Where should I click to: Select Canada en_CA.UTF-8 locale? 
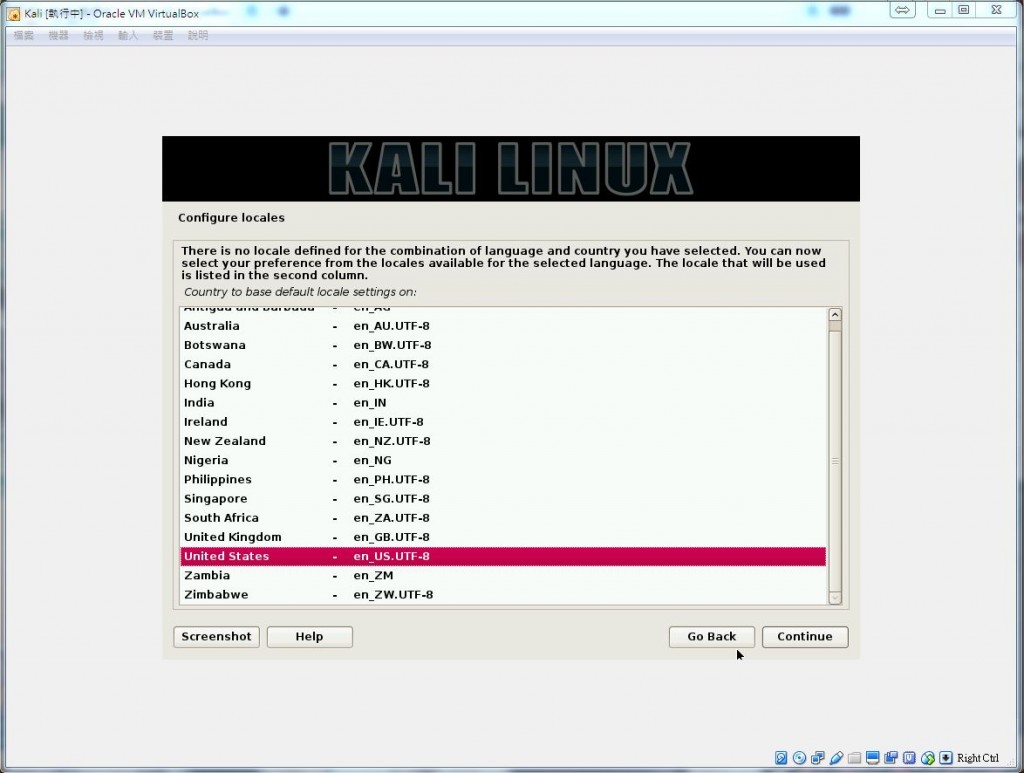503,364
